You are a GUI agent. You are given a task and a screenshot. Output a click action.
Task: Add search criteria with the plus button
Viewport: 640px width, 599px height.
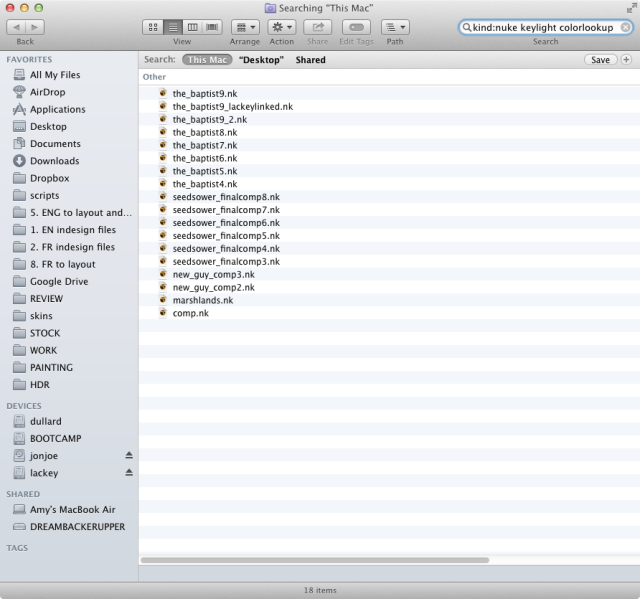(626, 60)
